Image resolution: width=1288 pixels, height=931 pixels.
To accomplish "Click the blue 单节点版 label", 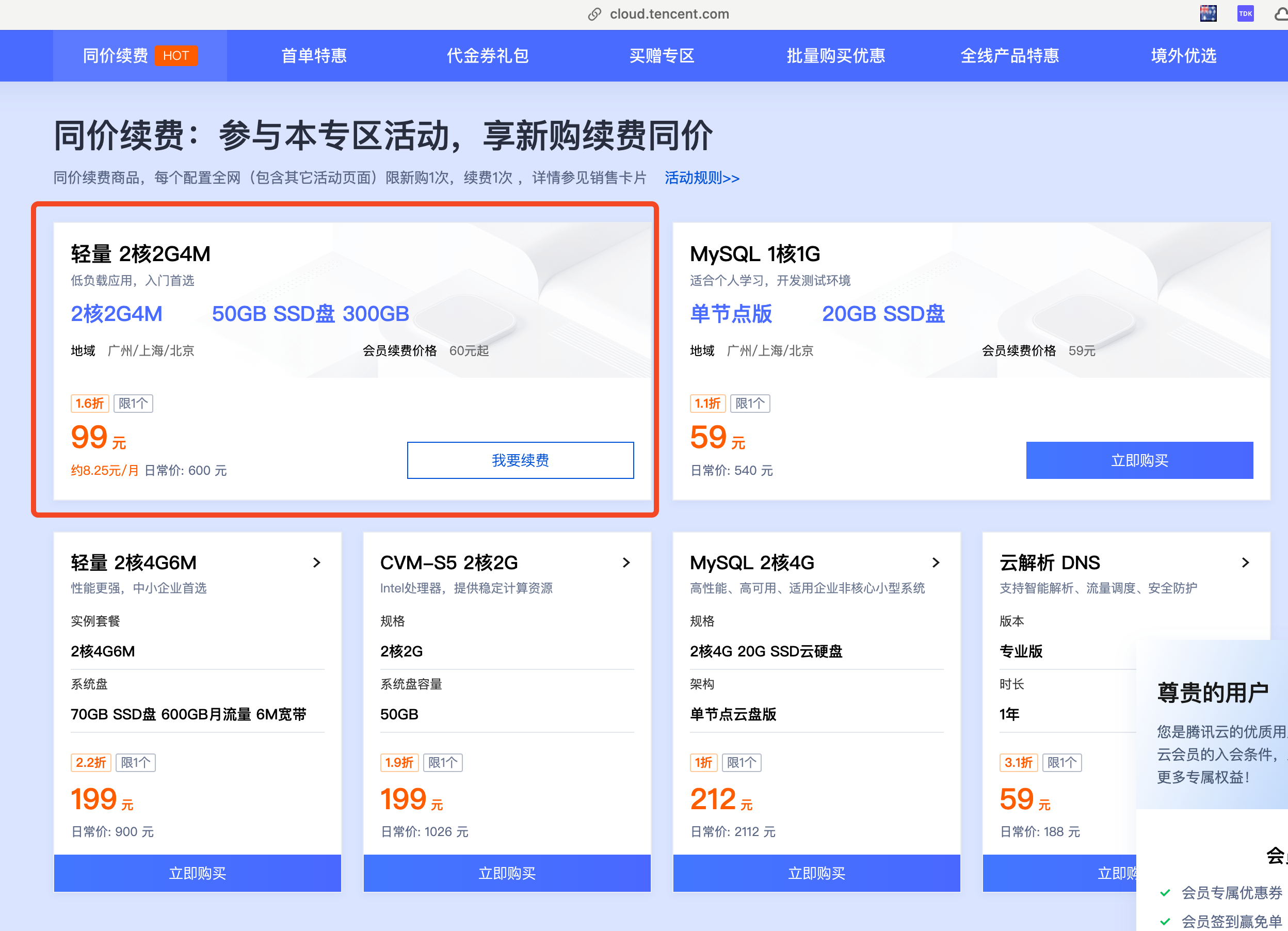I will [731, 314].
